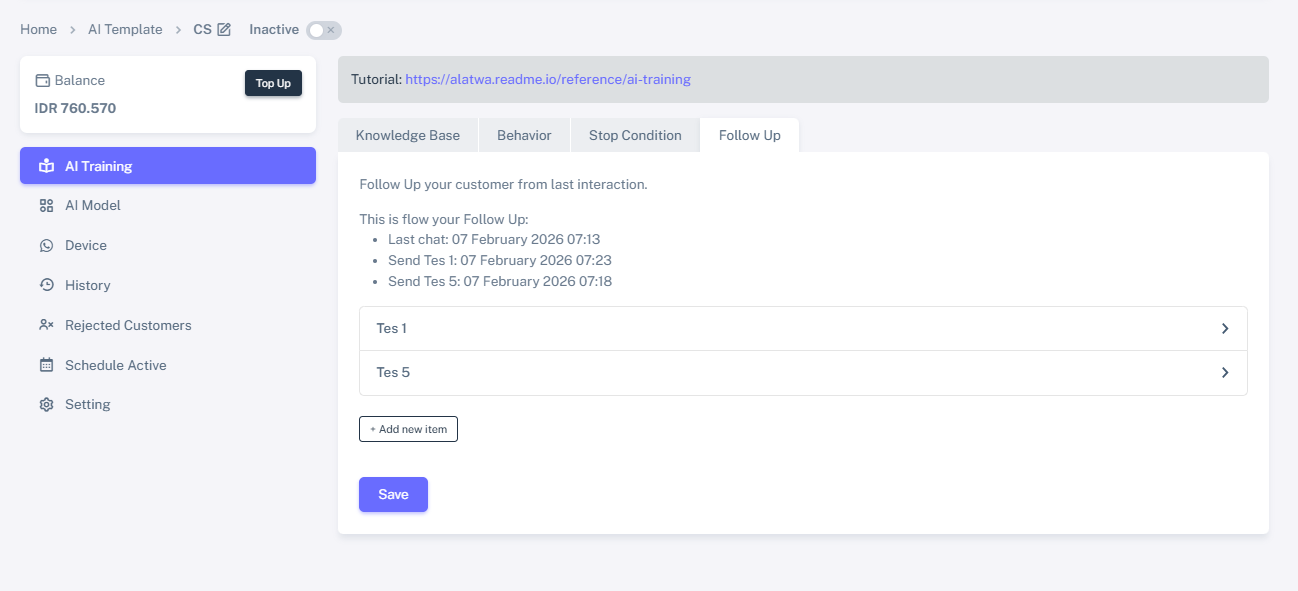
Task: Go to AI Template breadcrumb
Action: pyautogui.click(x=125, y=30)
